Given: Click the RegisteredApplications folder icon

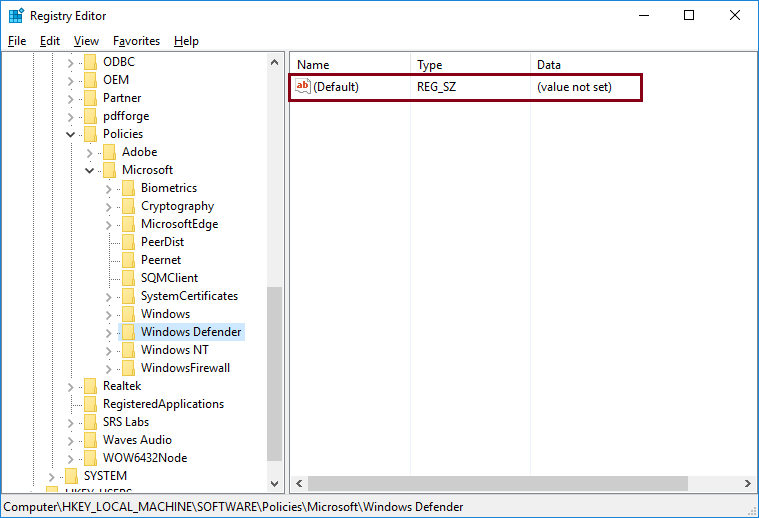Looking at the screenshot, I should (x=90, y=404).
